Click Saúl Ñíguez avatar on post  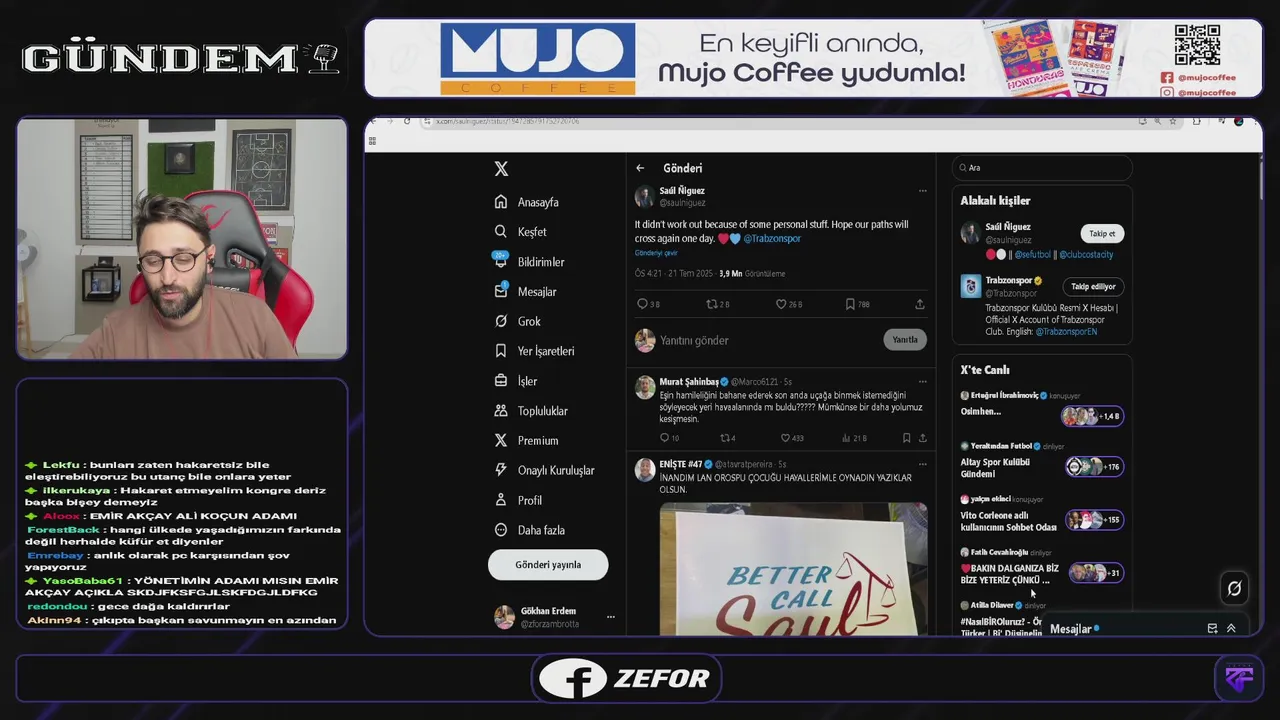click(x=645, y=196)
